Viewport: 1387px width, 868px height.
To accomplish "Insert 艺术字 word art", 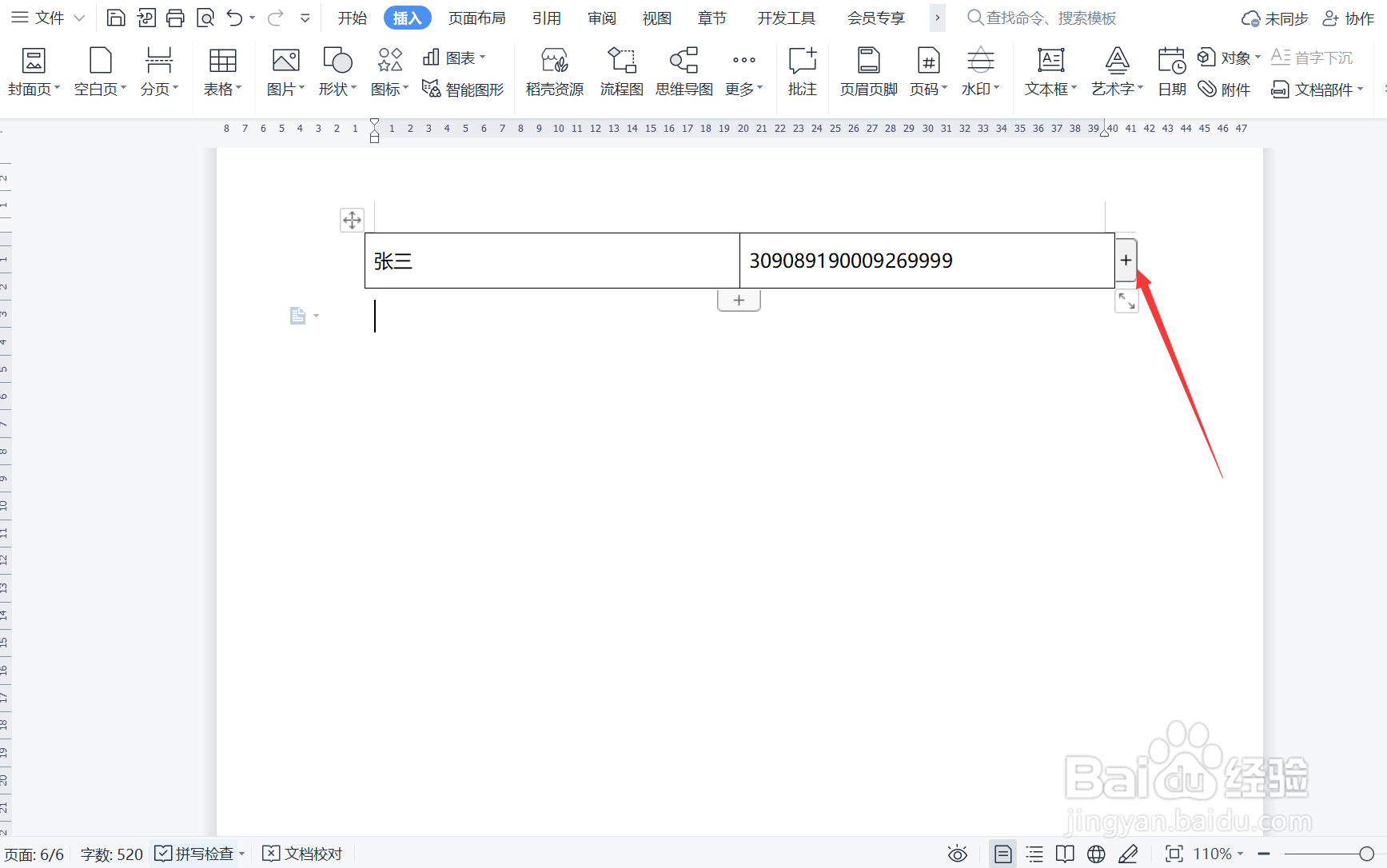I will (1117, 72).
